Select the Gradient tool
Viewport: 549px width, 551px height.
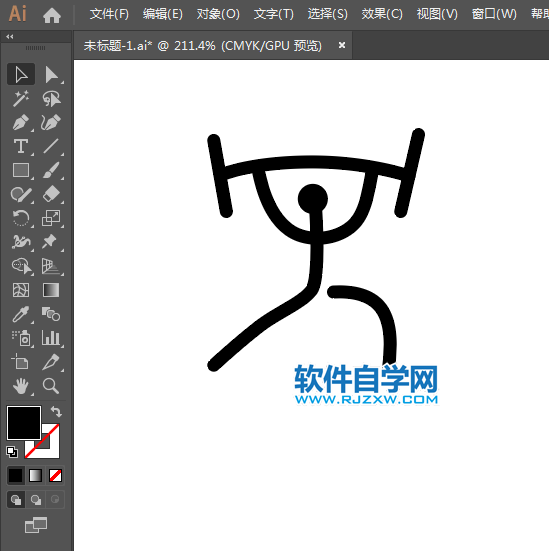tap(51, 290)
